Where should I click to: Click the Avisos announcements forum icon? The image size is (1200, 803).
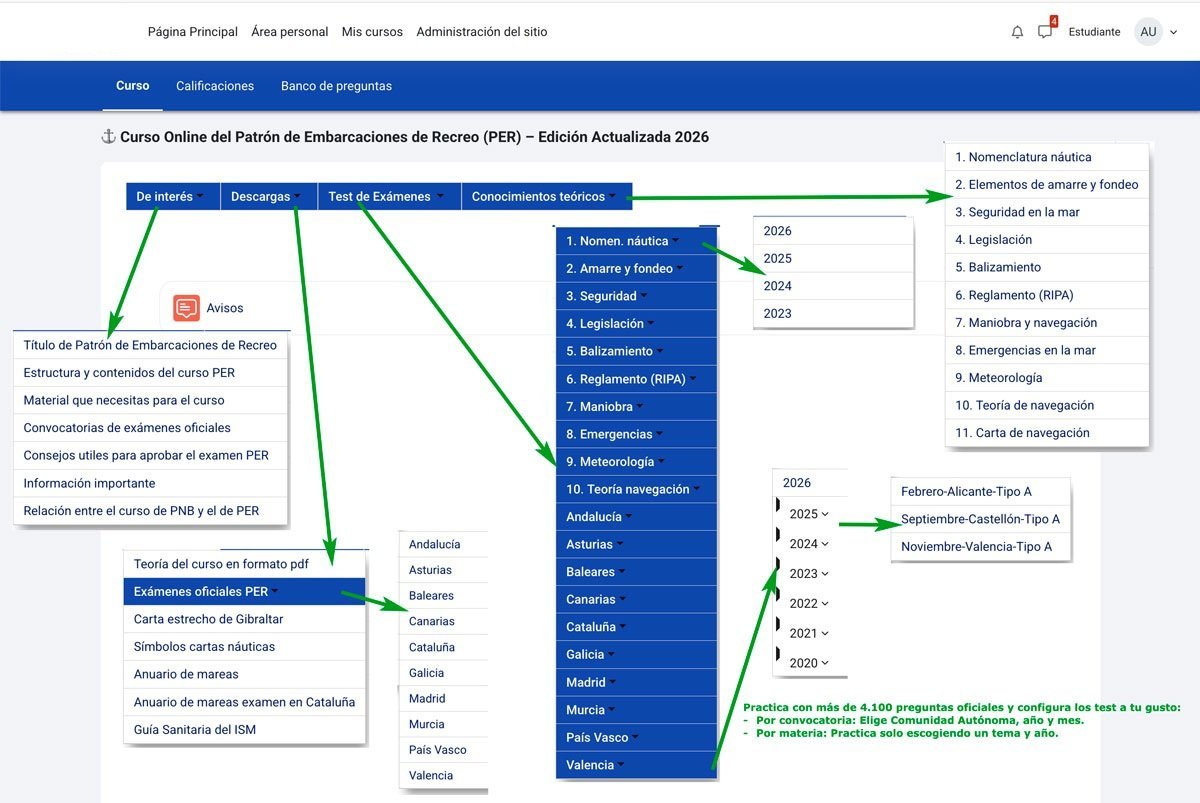point(185,307)
